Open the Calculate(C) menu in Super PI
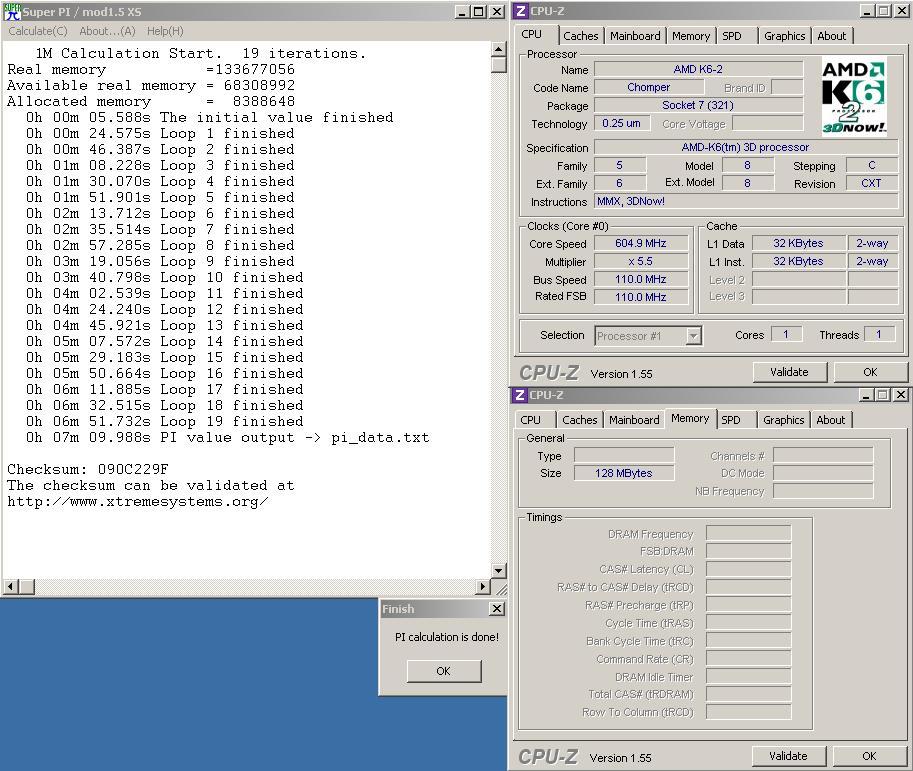 (38, 31)
